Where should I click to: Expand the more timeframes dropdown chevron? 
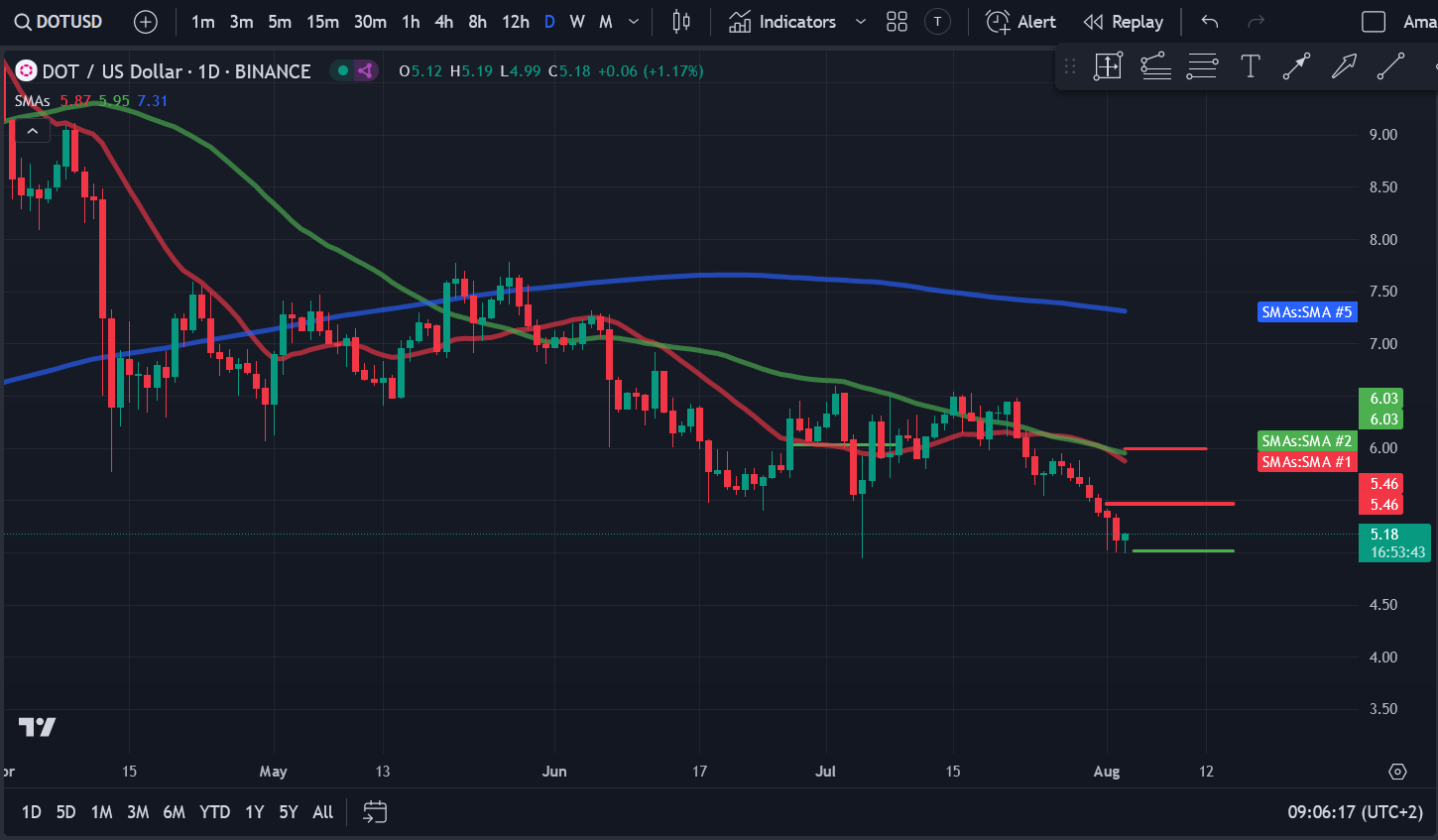click(634, 22)
